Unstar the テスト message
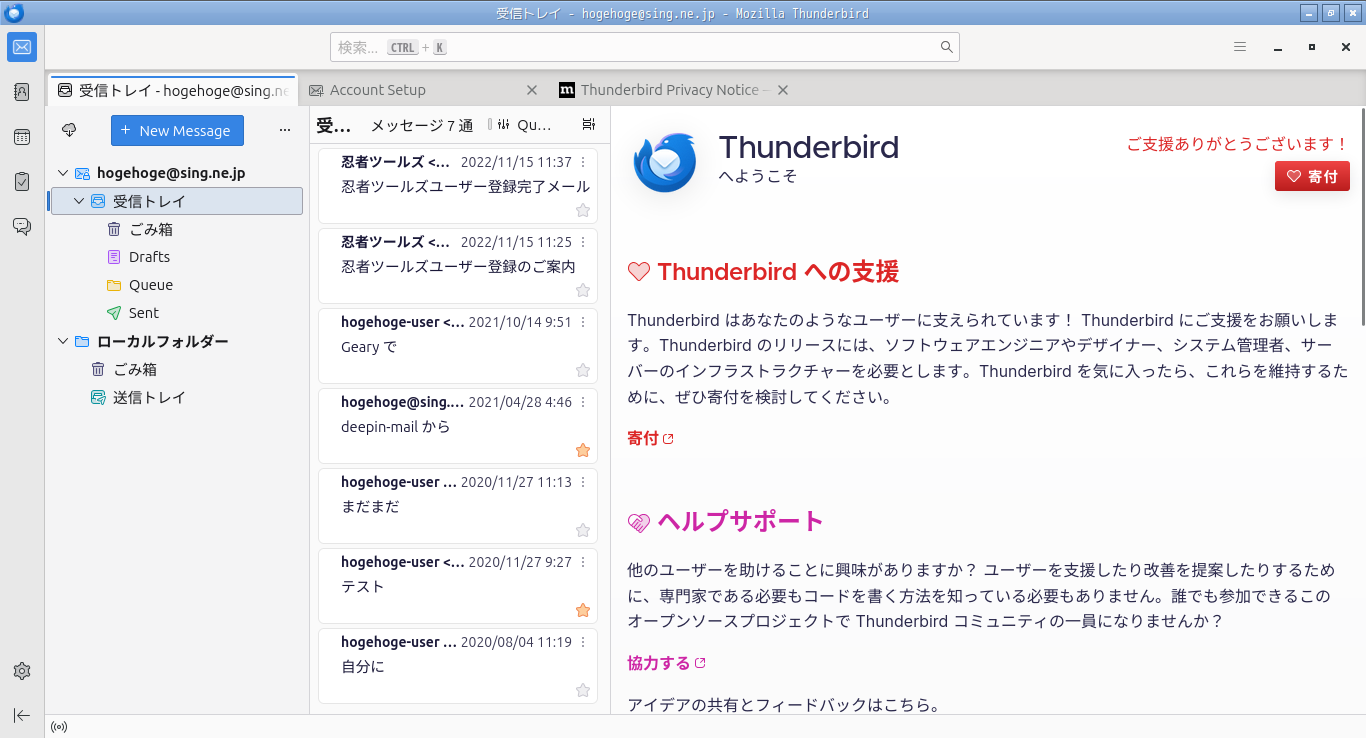This screenshot has width=1366, height=738. (583, 610)
